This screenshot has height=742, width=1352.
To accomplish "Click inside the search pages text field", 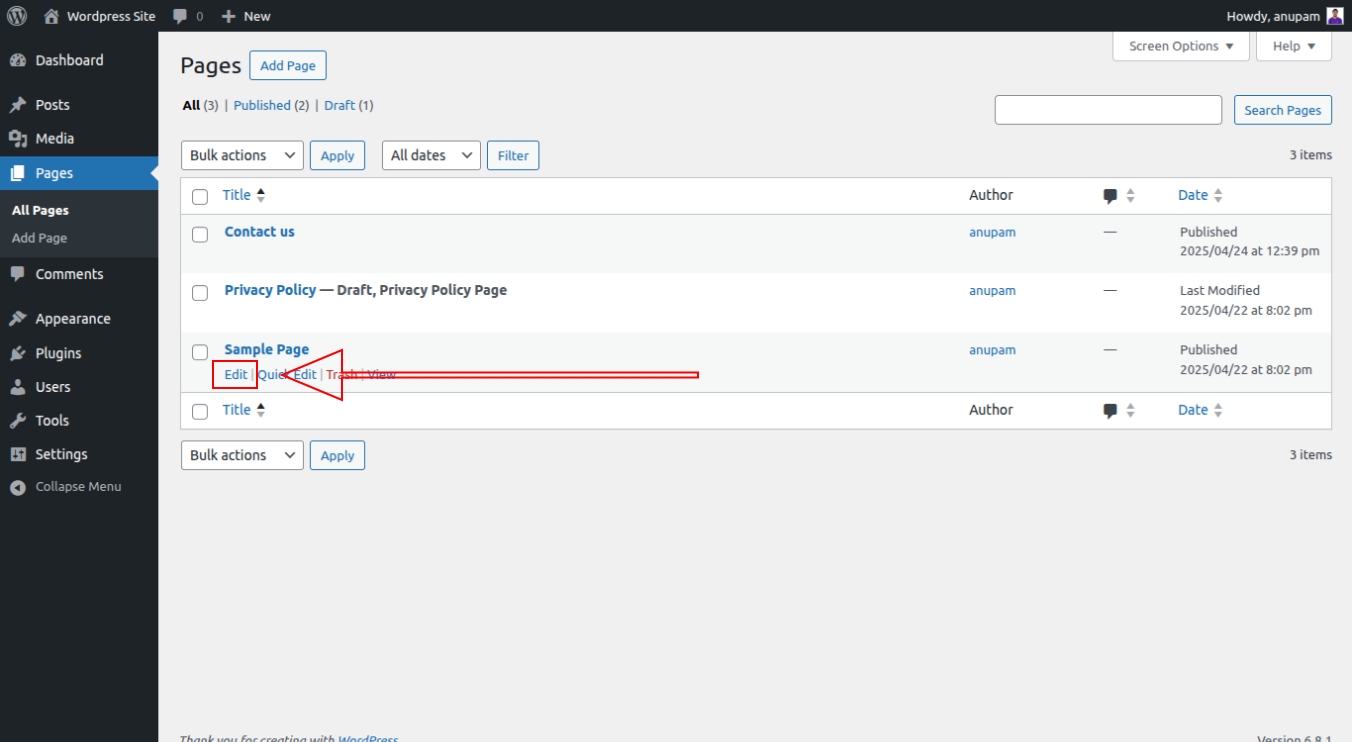I will coord(1108,110).
